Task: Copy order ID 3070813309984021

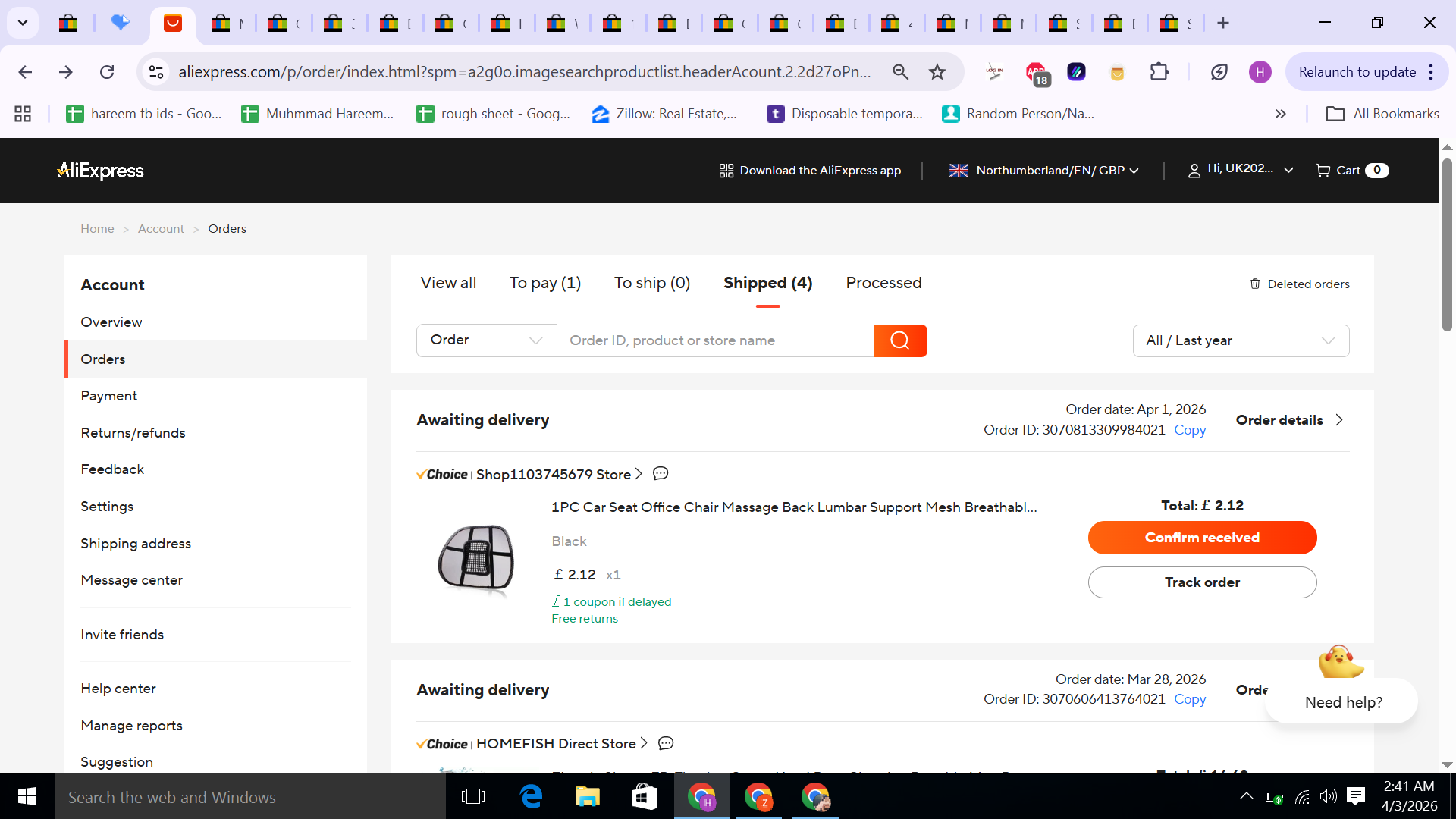Action: (1189, 430)
